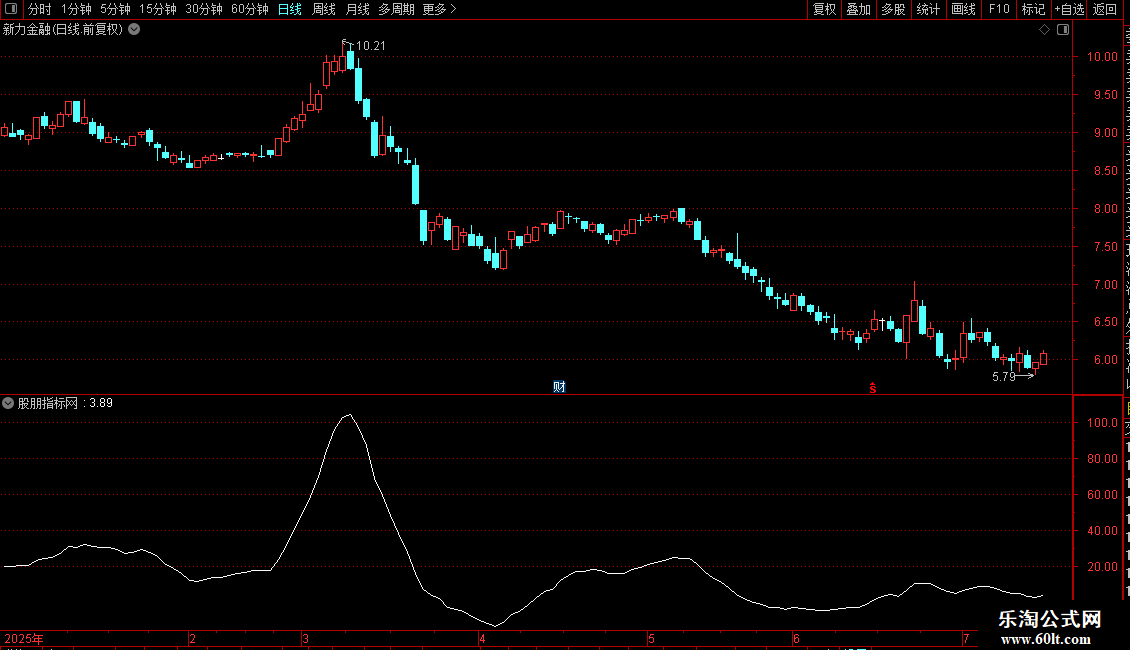Click the diamond icon in chart header
The height and width of the screenshot is (650, 1130).
[1044, 30]
